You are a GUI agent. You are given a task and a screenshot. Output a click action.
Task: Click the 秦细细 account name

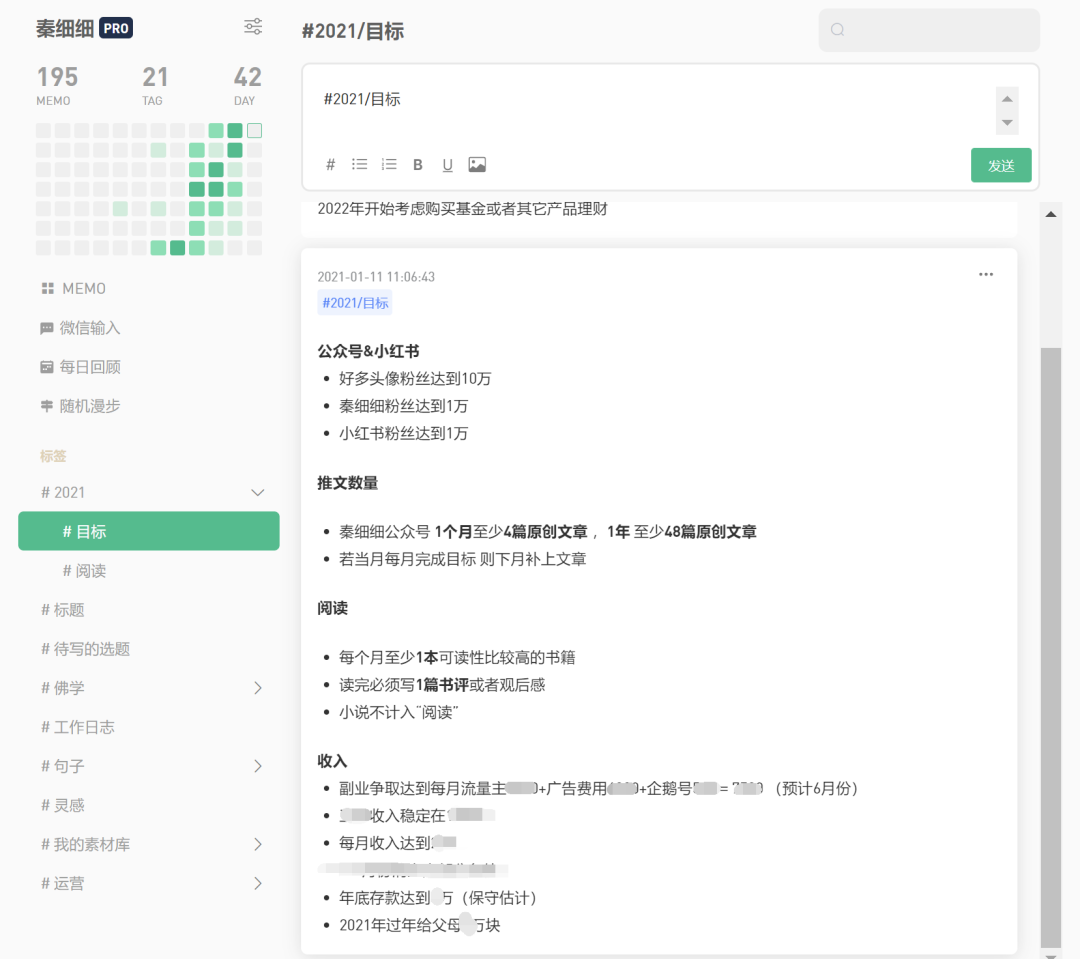click(65, 28)
